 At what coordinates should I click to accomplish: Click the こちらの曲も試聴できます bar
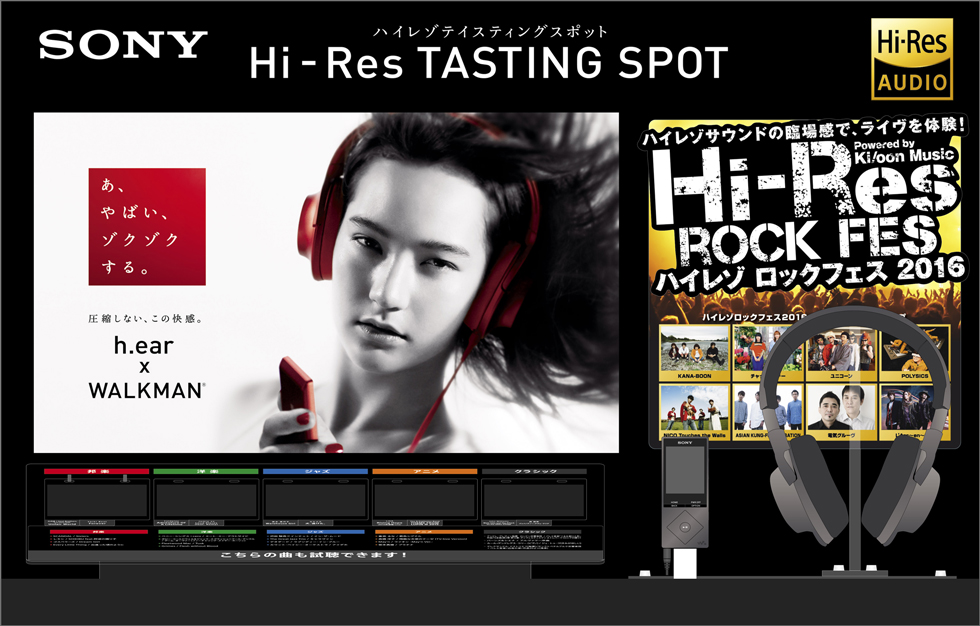coord(319,555)
